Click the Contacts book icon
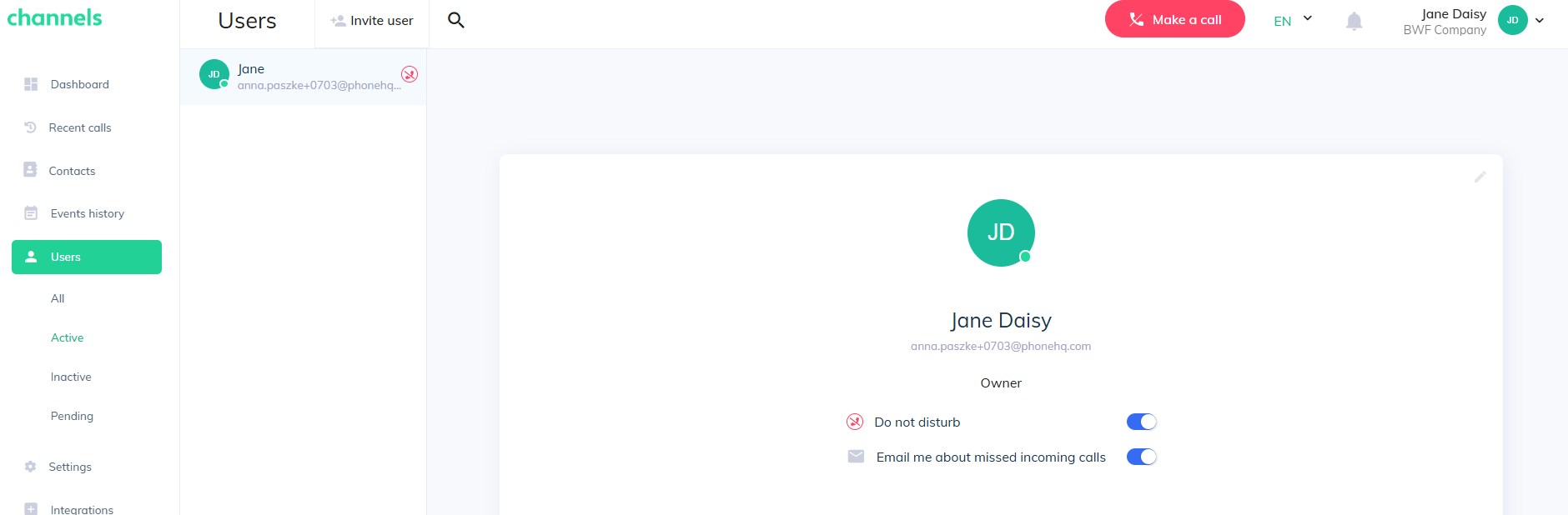 [31, 170]
